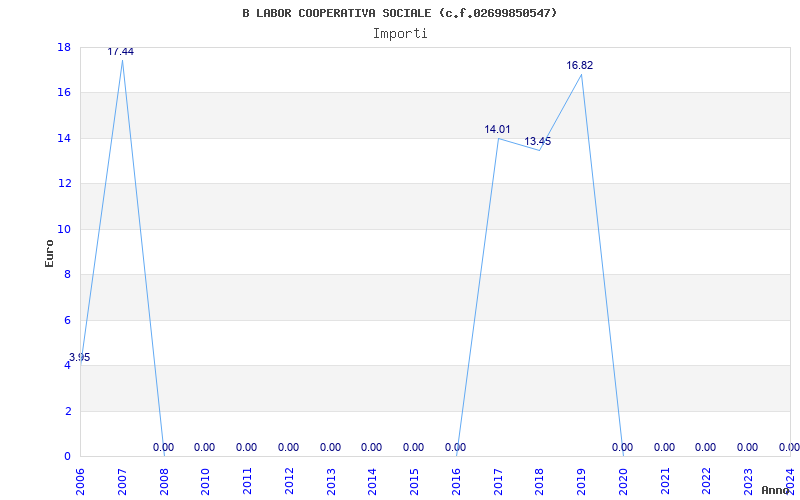This screenshot has width=800, height=500.
Task: Click the 2024 year label
Action: click(x=791, y=482)
